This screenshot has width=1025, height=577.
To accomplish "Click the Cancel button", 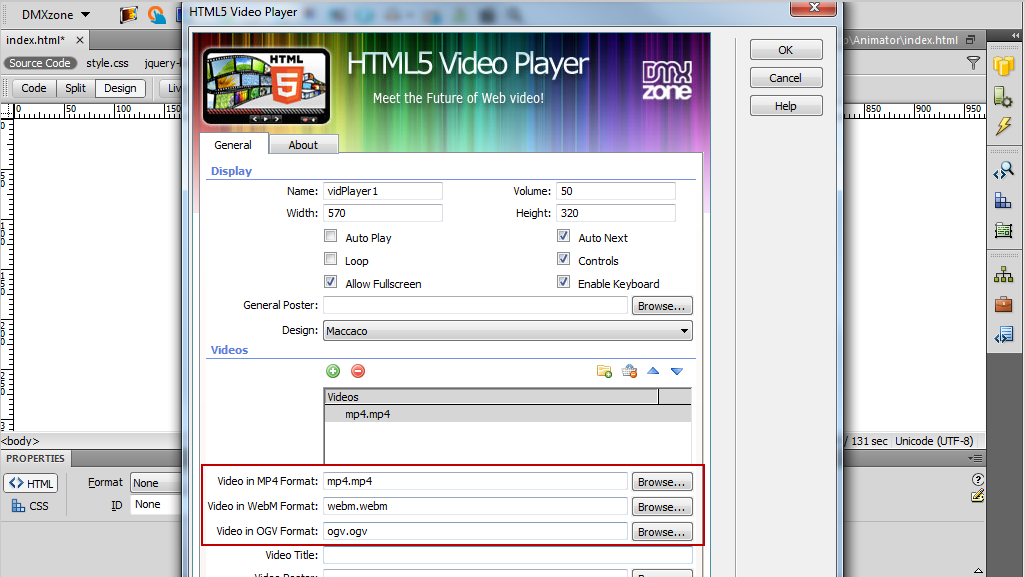I will coord(786,78).
